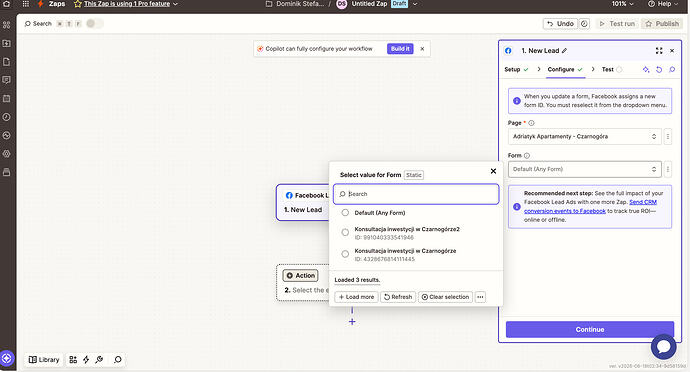The height and width of the screenshot is (372, 690).
Task: Click the Continue button
Action: click(590, 329)
